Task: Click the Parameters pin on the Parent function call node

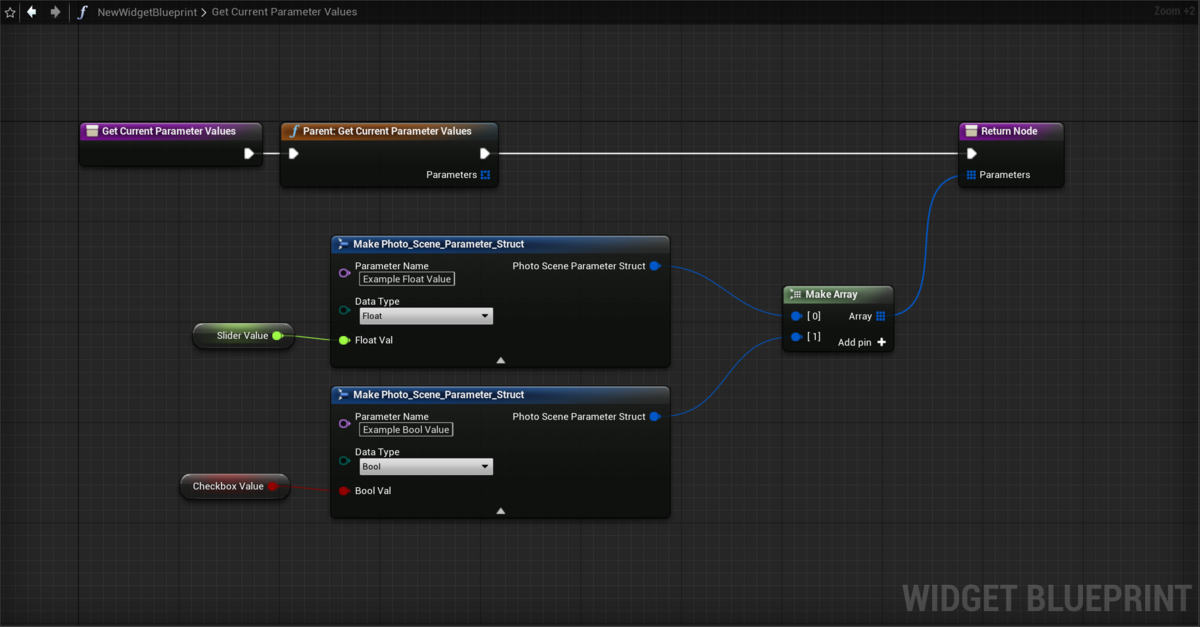Action: point(486,174)
